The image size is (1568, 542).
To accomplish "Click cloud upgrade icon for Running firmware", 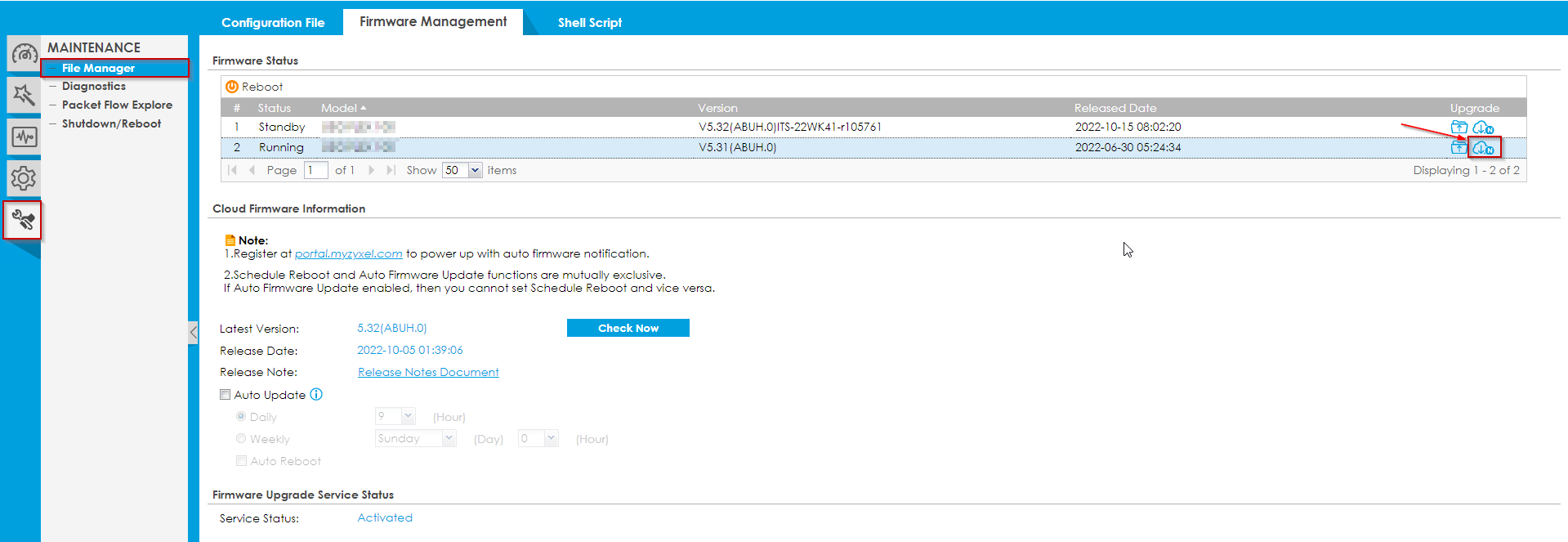I will tap(1483, 148).
